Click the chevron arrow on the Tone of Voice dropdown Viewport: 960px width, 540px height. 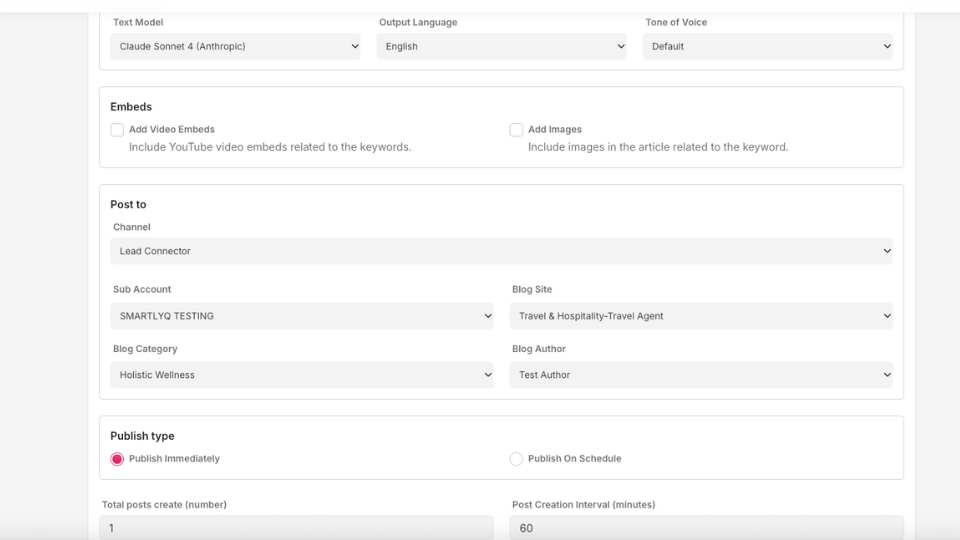pos(887,46)
